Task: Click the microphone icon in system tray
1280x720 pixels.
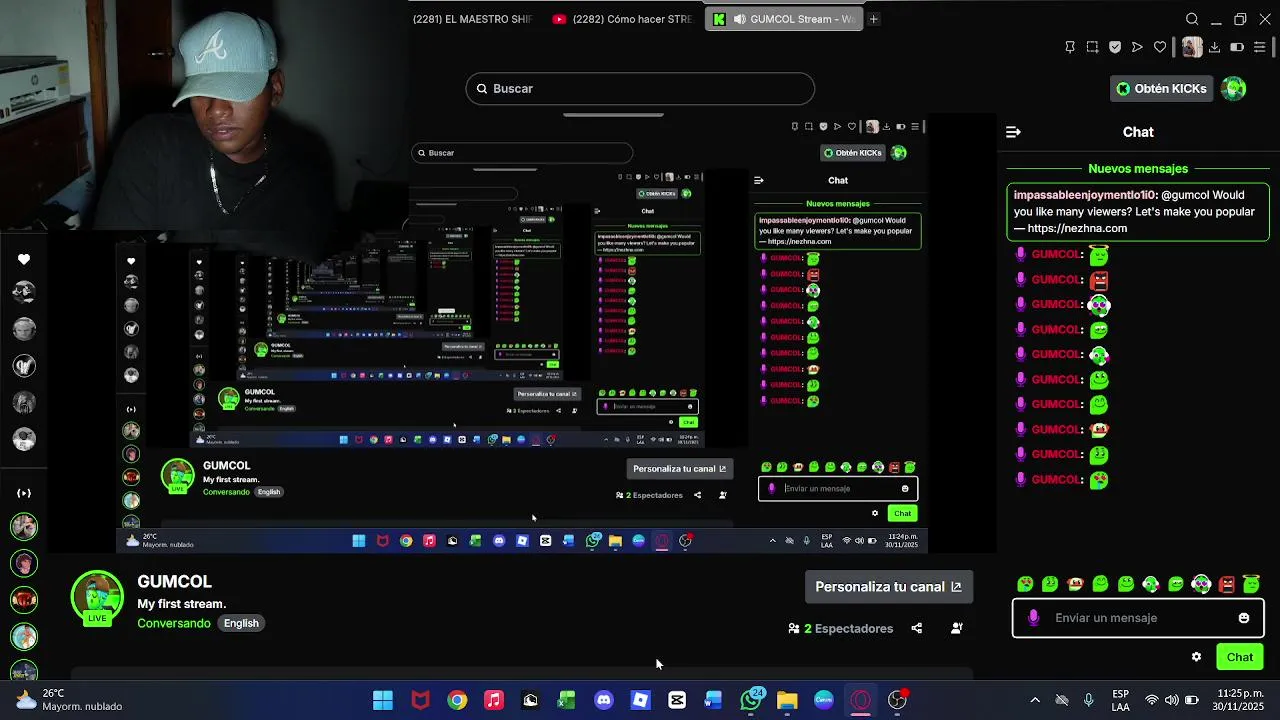Action: pos(1089,700)
